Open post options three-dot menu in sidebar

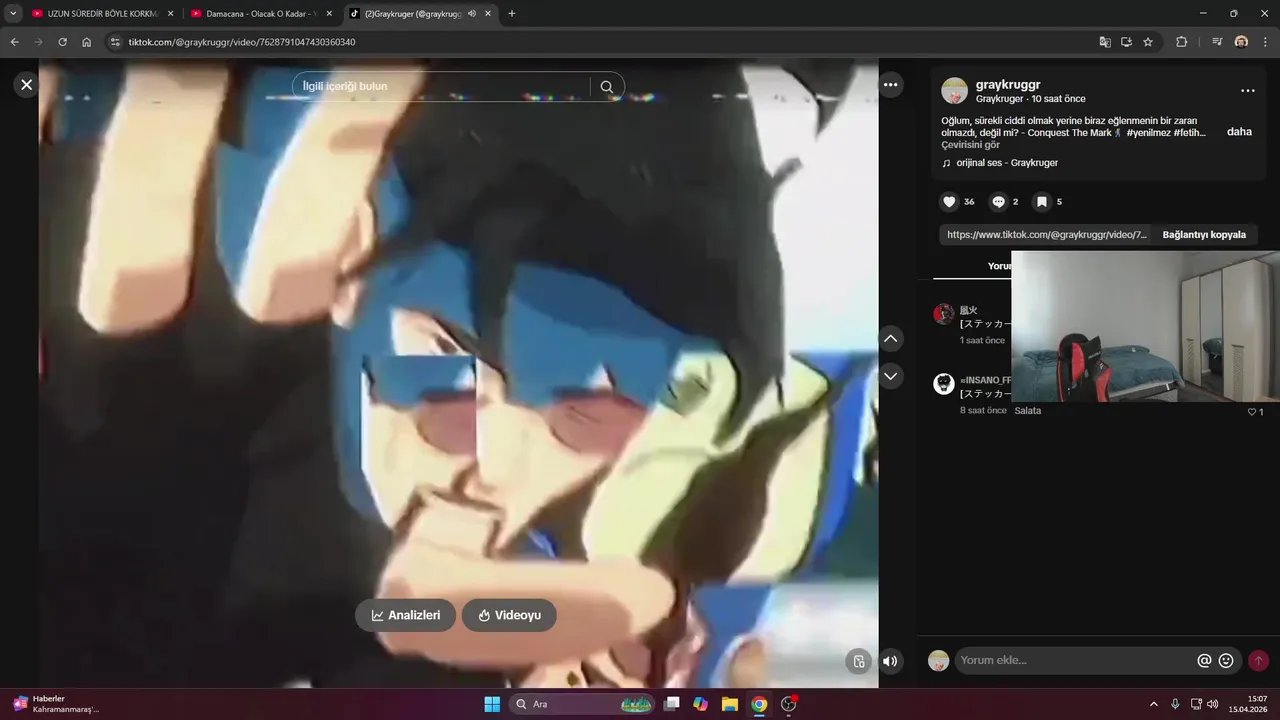1247,91
